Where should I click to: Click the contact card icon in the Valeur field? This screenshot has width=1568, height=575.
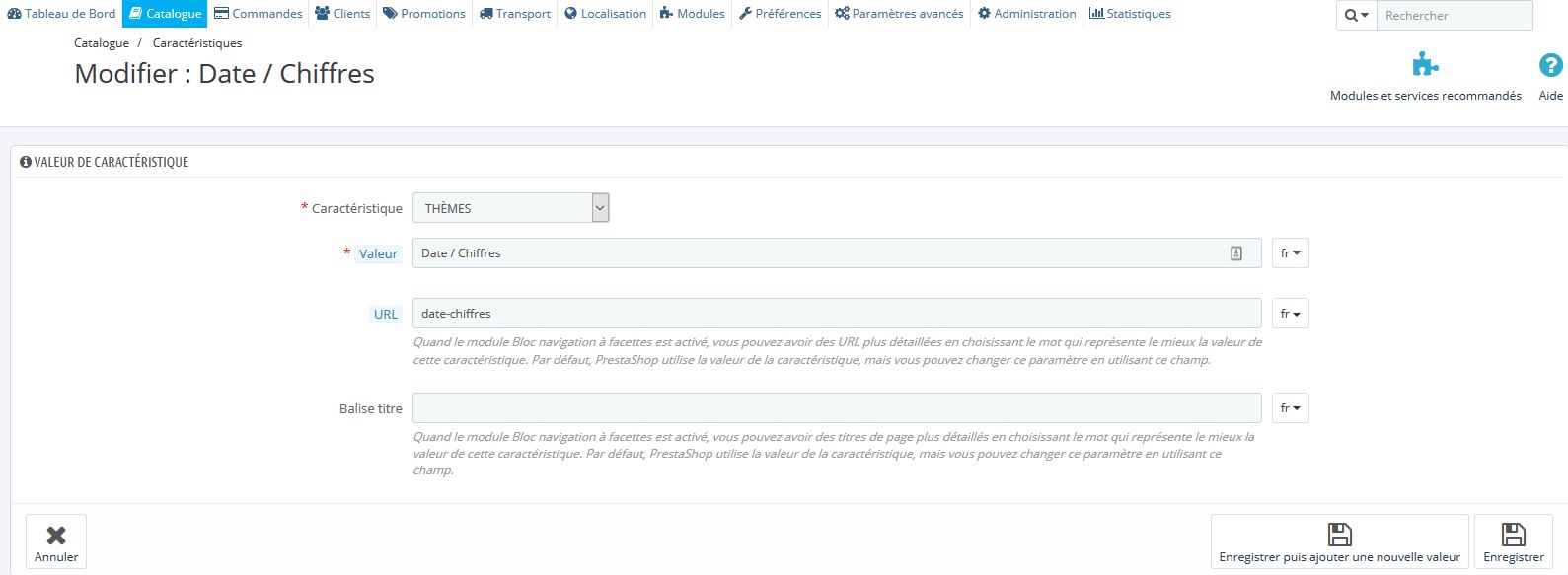click(x=1236, y=253)
